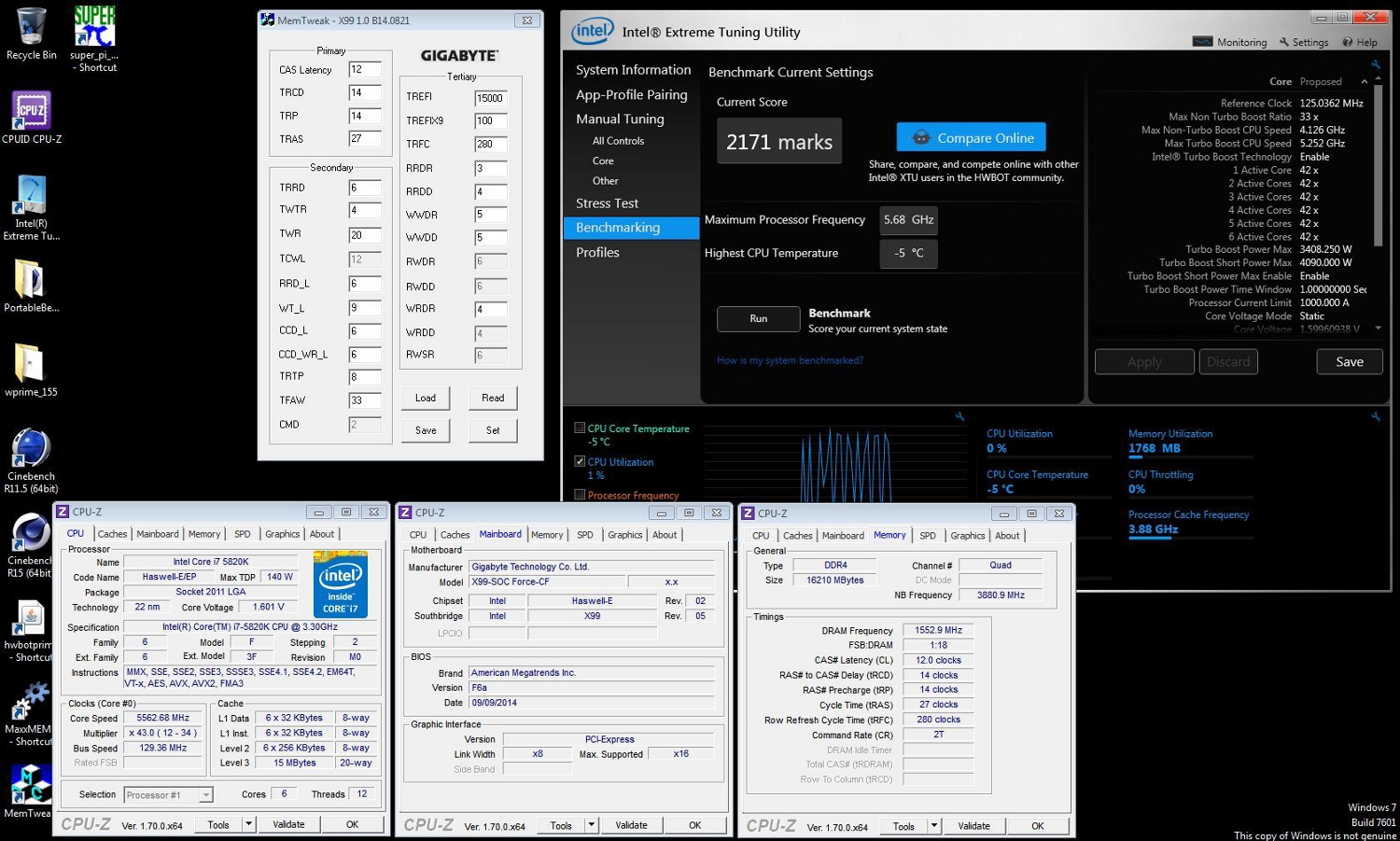
Task: Open the wprime_155 folder icon
Action: [31, 363]
